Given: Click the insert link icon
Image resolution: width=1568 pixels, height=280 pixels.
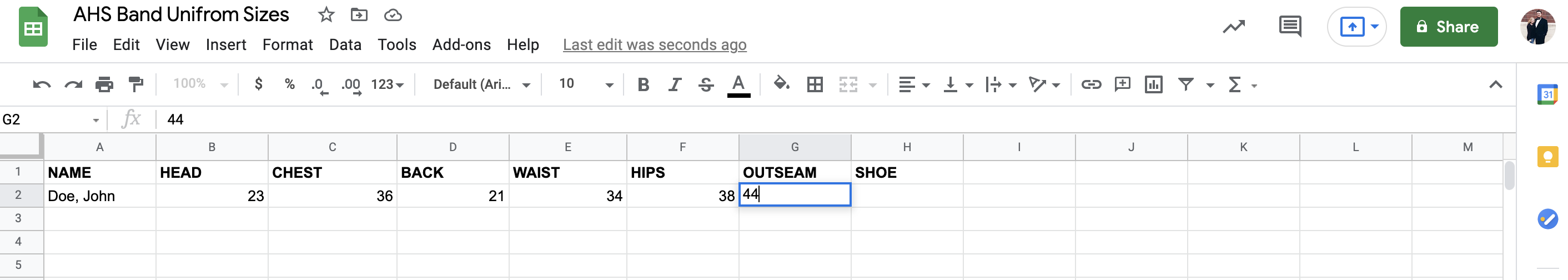Looking at the screenshot, I should (x=1091, y=84).
